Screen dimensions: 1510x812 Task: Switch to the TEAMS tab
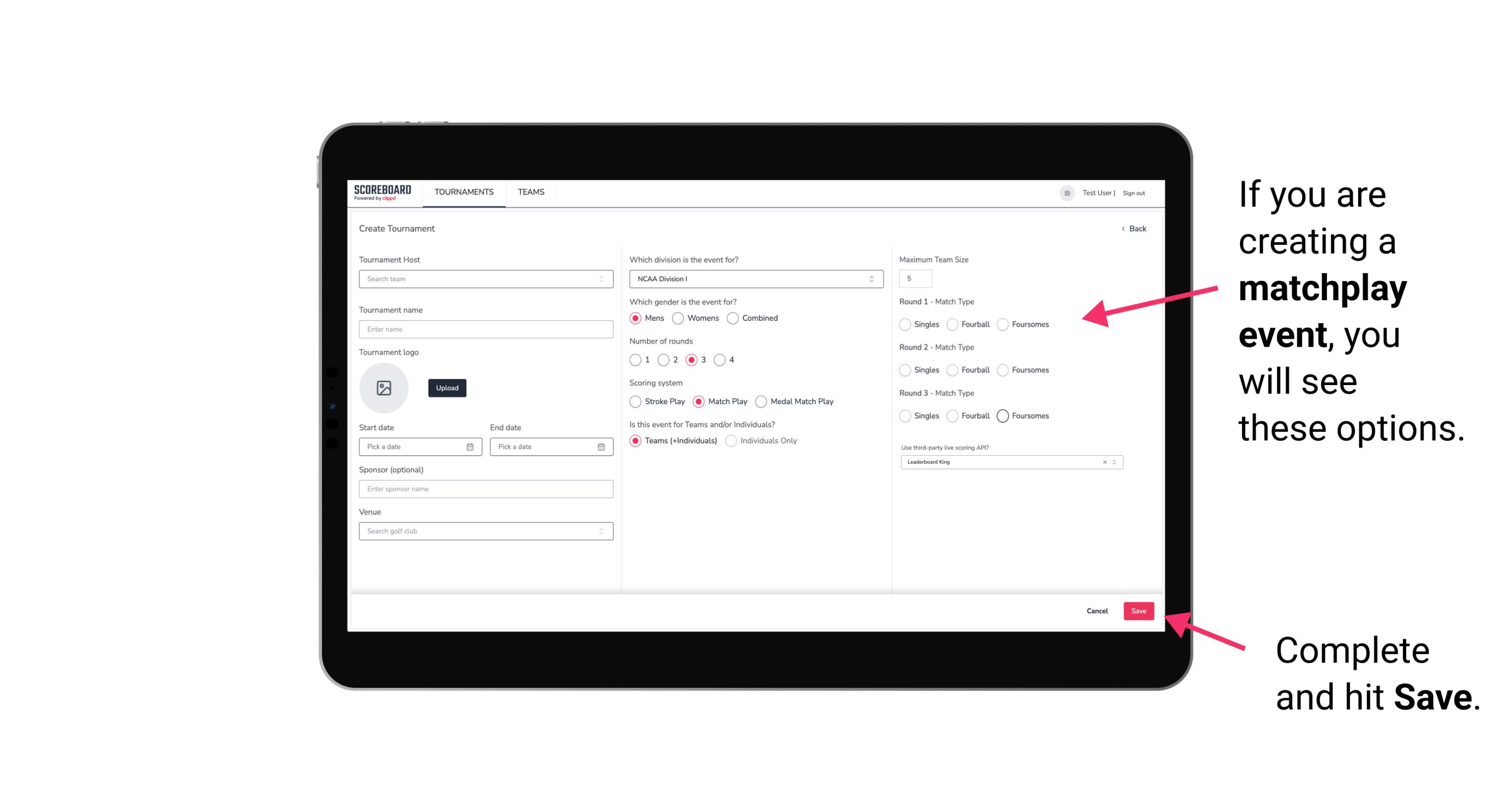tap(531, 192)
